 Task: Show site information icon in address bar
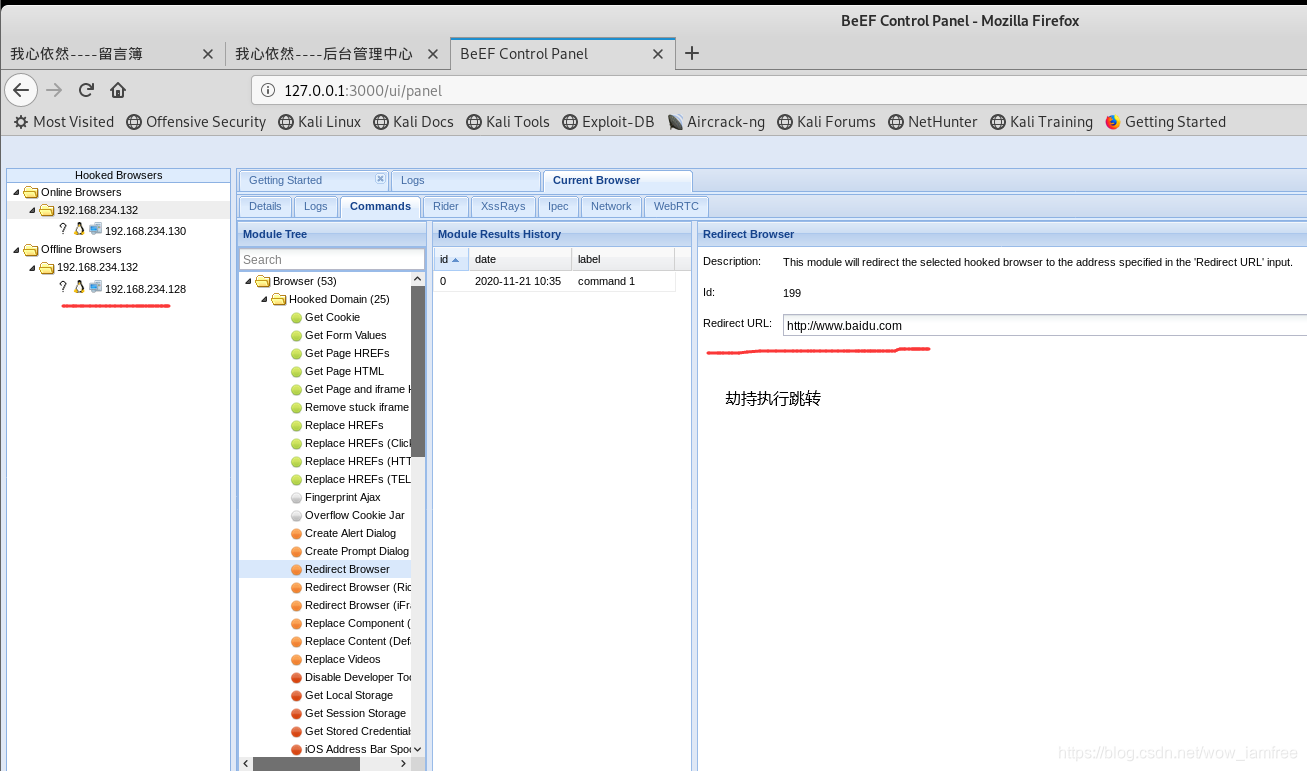pyautogui.click(x=268, y=90)
